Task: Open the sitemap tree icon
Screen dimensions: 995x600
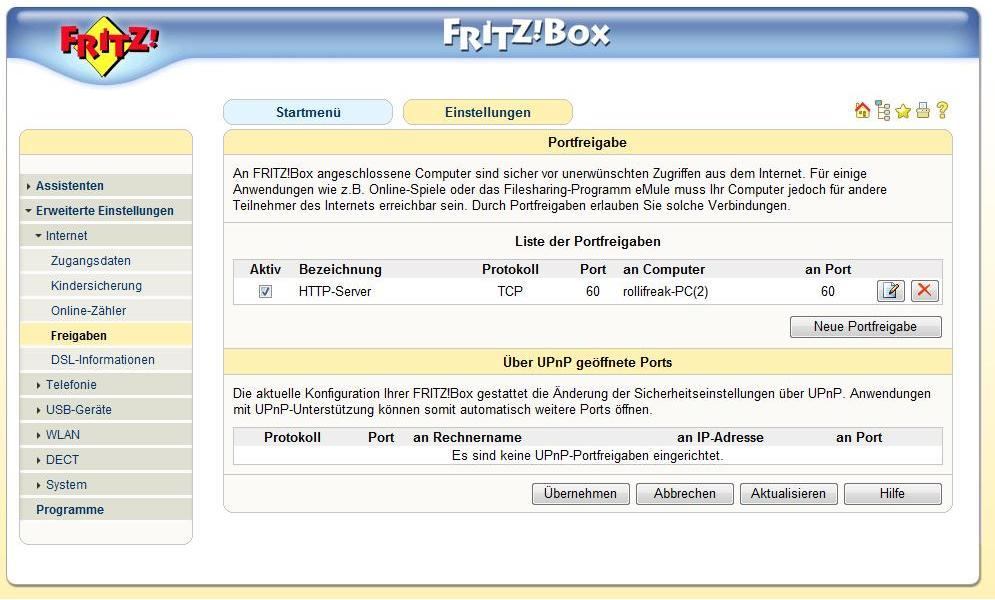Action: (x=883, y=110)
